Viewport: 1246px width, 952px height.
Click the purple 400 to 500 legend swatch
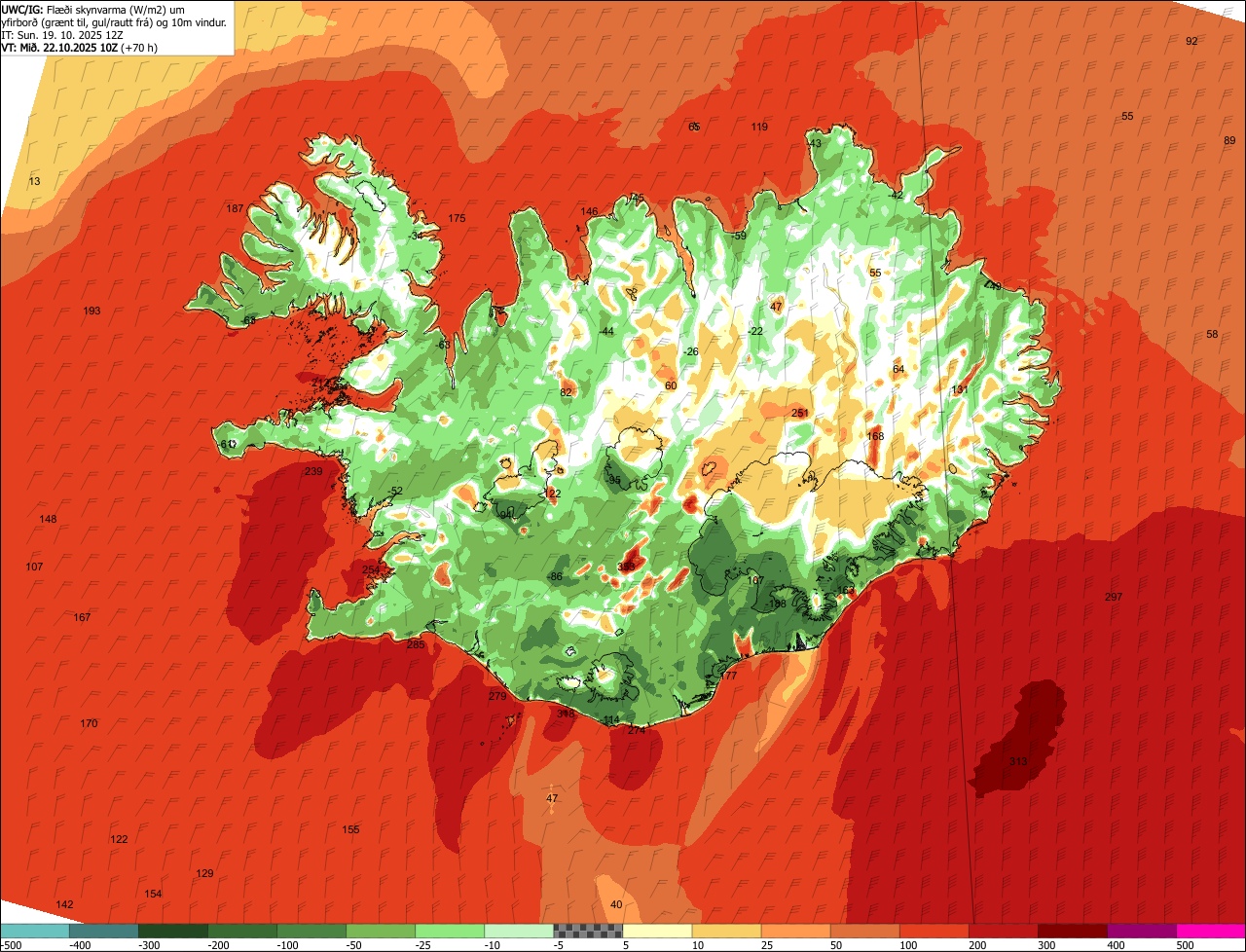pos(1141,931)
